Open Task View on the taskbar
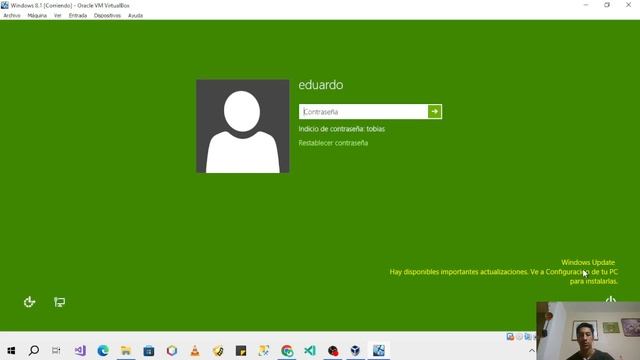Screen dimensions: 640x360 [x=56, y=350]
